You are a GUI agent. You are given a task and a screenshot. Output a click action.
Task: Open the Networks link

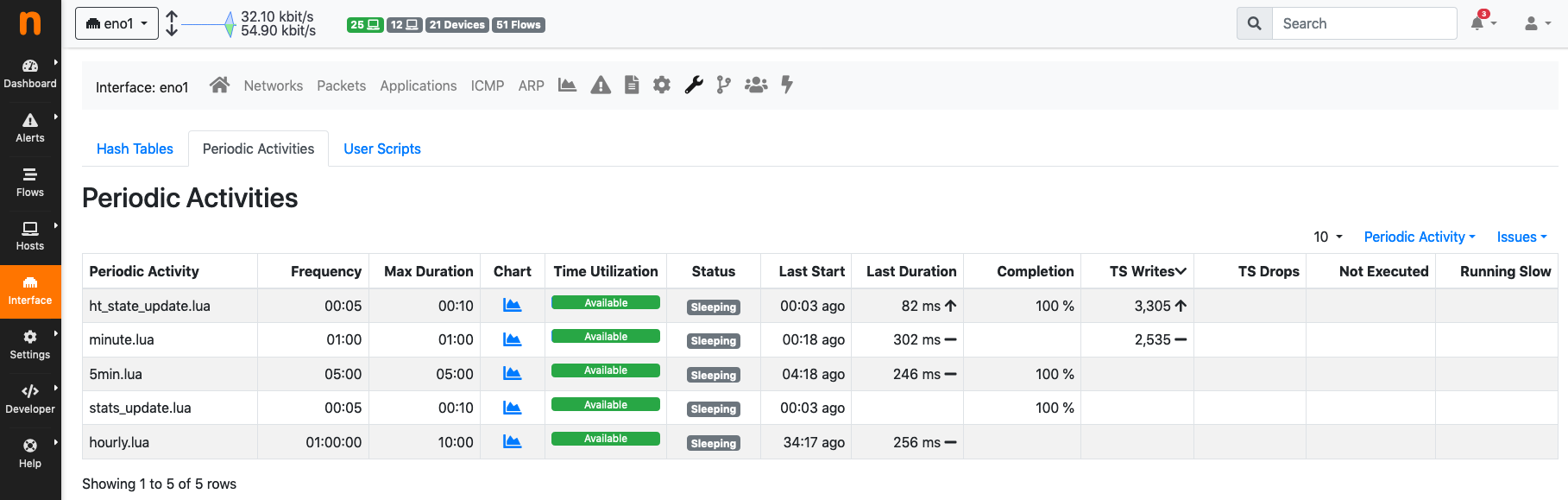coord(273,85)
